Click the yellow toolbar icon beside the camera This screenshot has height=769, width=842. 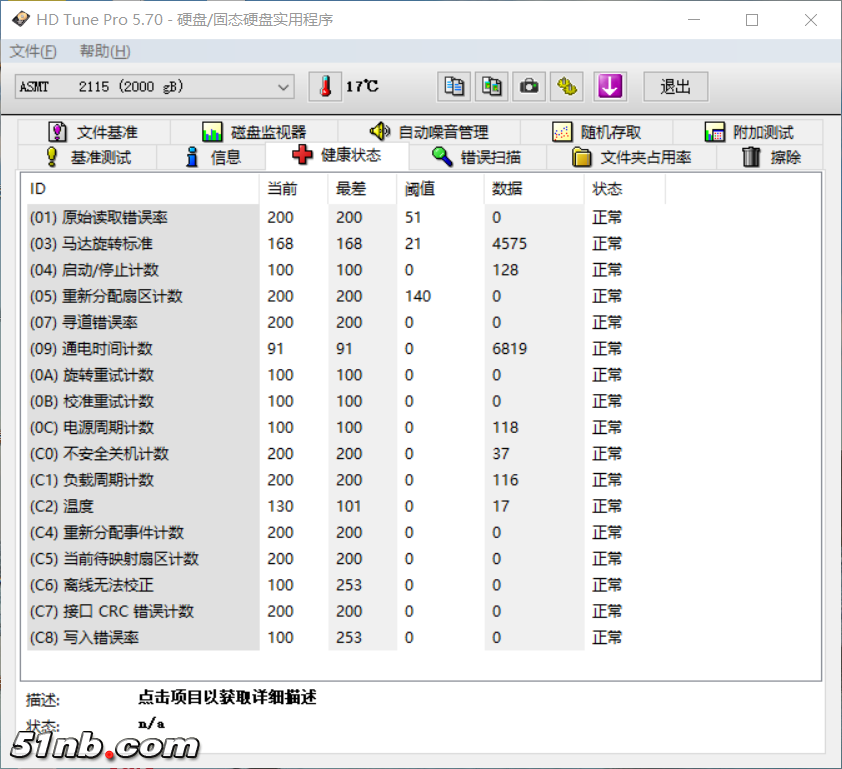point(568,86)
